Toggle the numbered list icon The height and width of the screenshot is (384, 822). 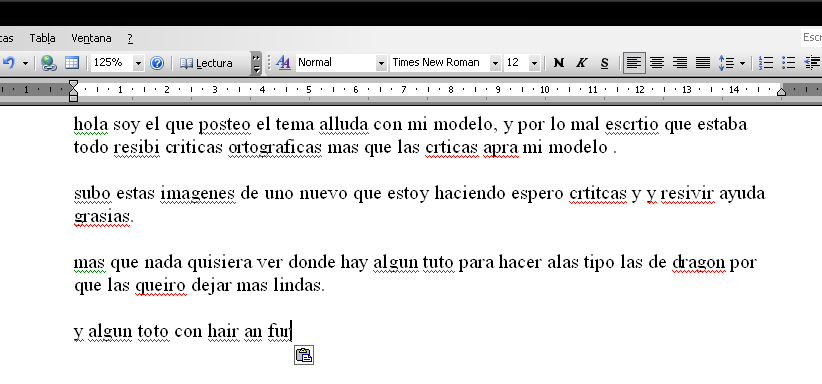pos(766,63)
